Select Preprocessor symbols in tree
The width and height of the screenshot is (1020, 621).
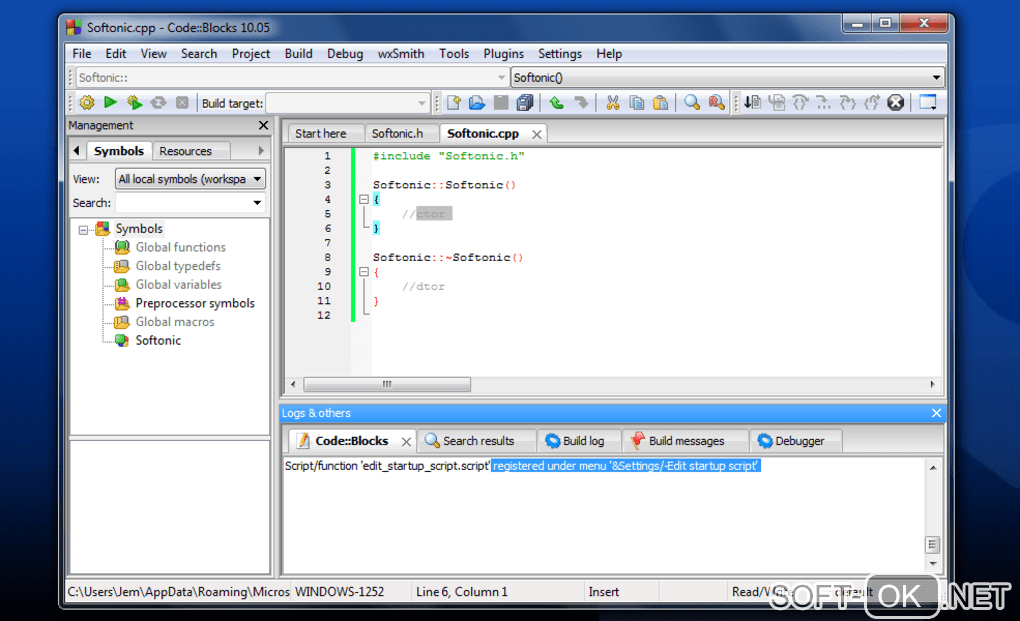click(x=195, y=303)
